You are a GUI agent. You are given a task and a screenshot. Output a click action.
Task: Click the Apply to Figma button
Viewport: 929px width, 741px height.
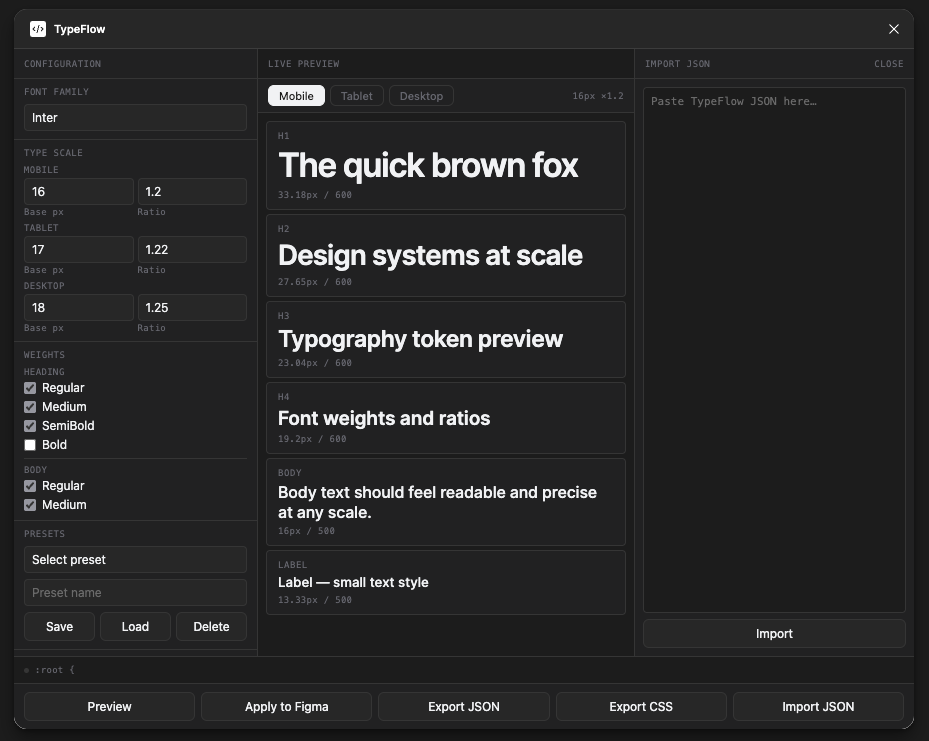click(287, 707)
